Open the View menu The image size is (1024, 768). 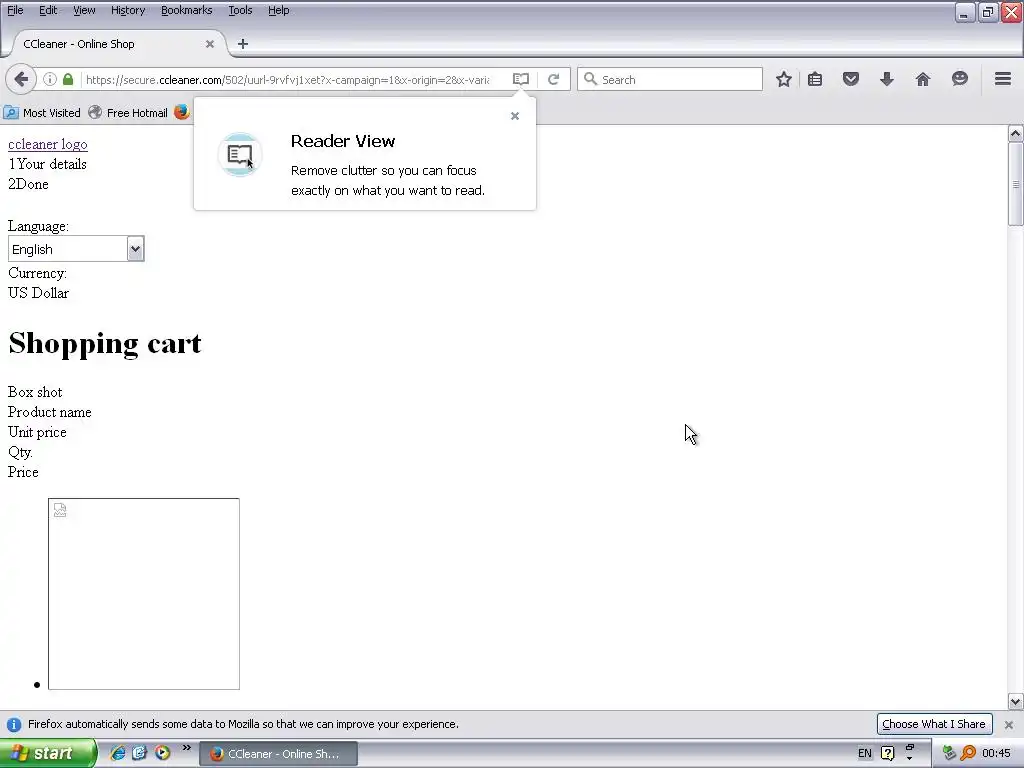coord(84,10)
